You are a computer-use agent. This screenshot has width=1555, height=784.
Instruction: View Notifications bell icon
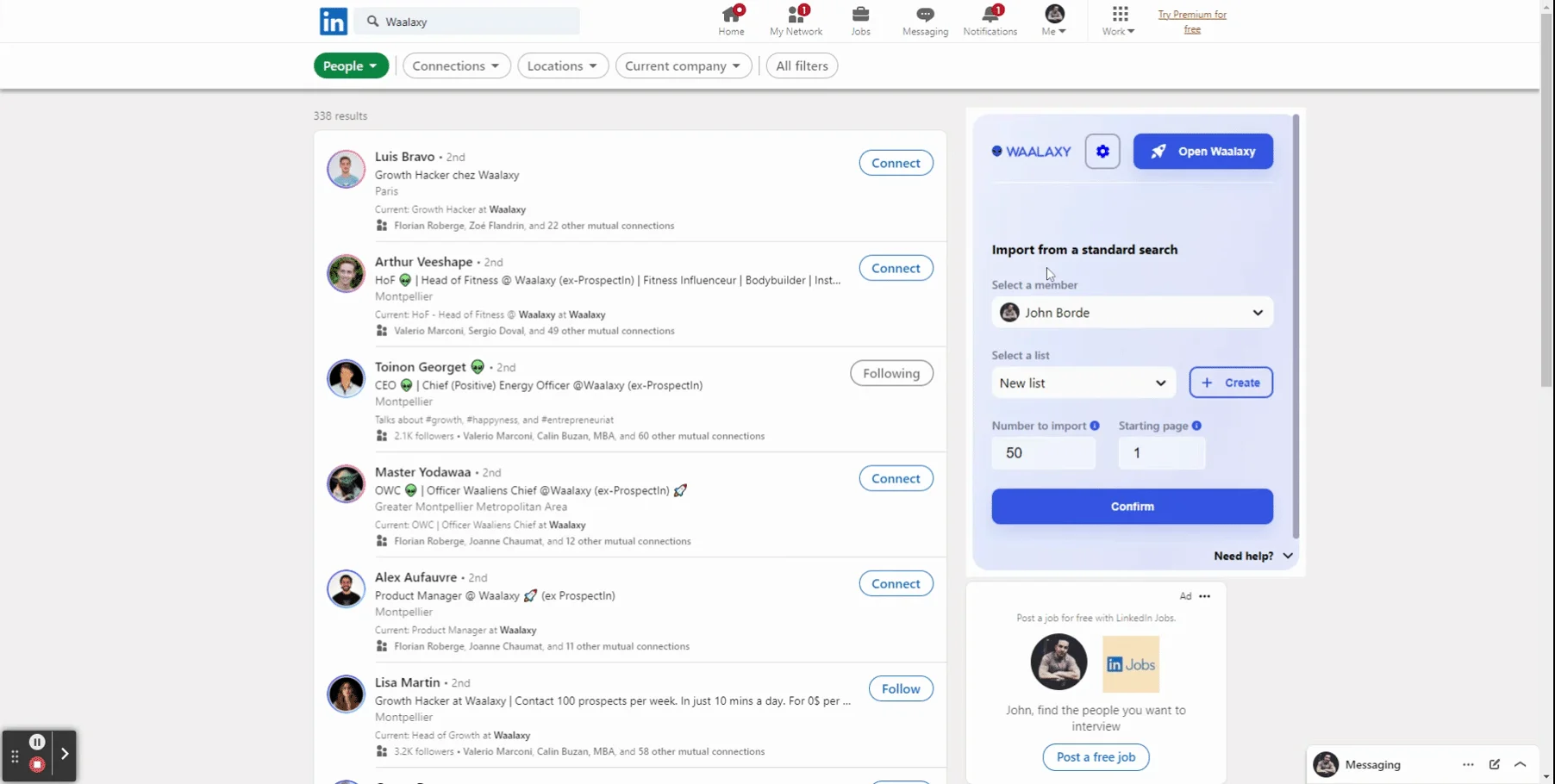990,21
